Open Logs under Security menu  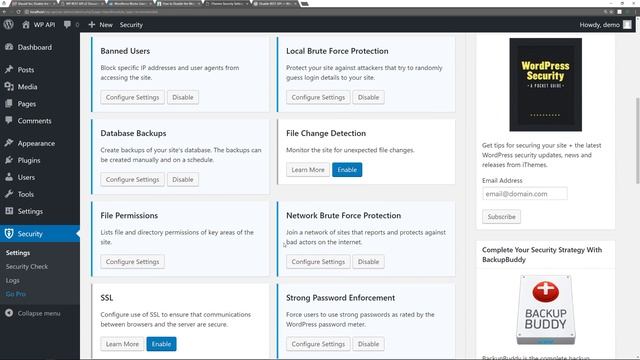[13, 280]
